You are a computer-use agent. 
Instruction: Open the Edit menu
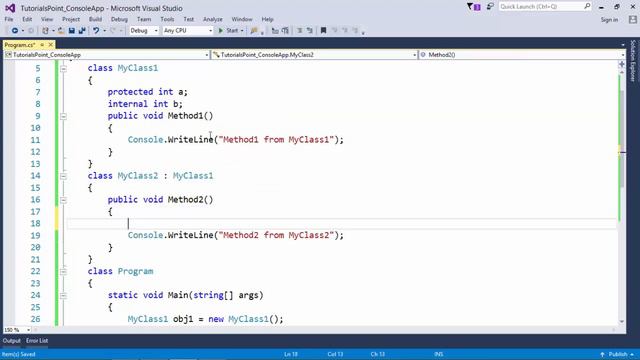click(x=27, y=19)
